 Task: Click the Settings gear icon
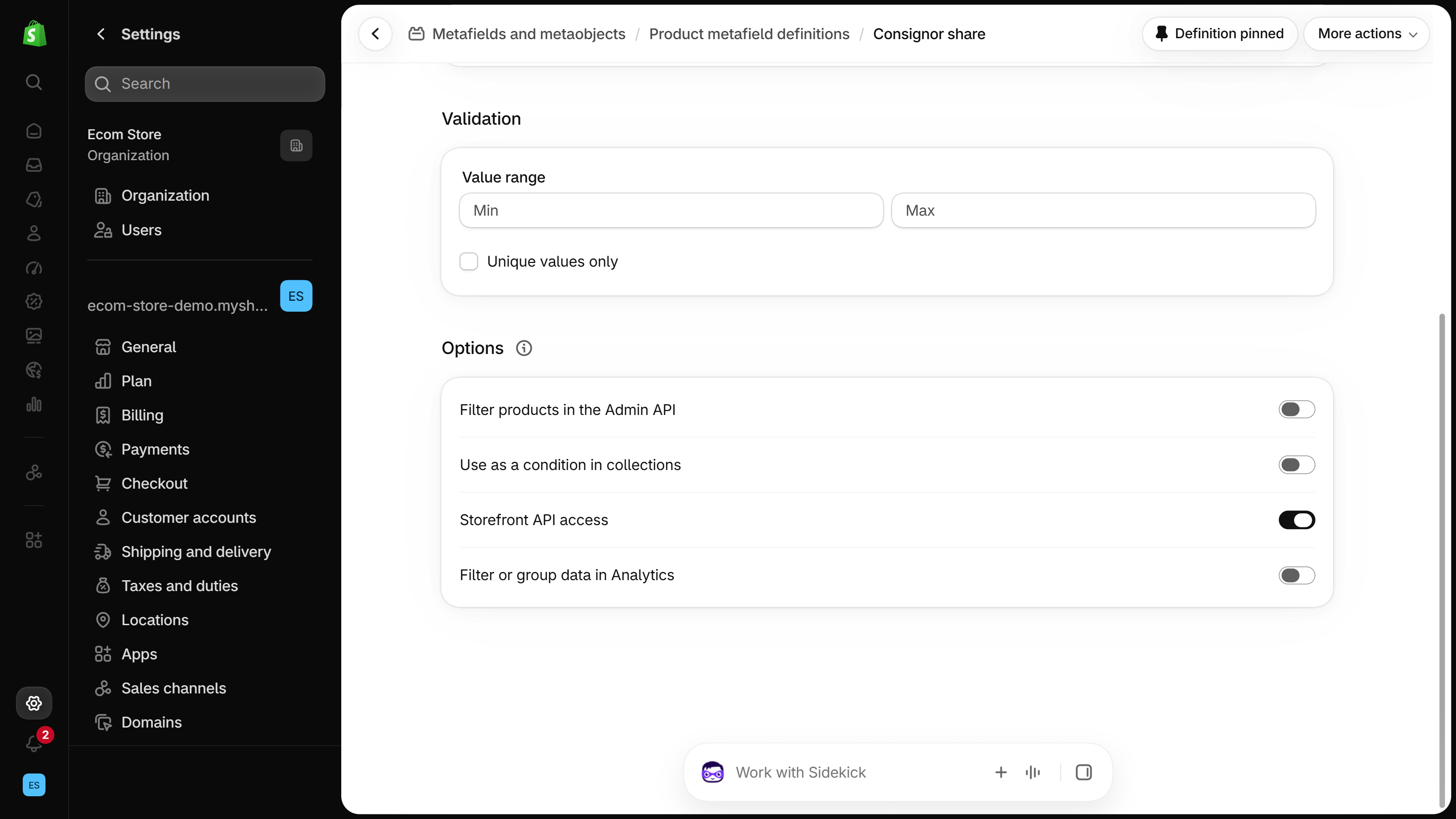34,703
